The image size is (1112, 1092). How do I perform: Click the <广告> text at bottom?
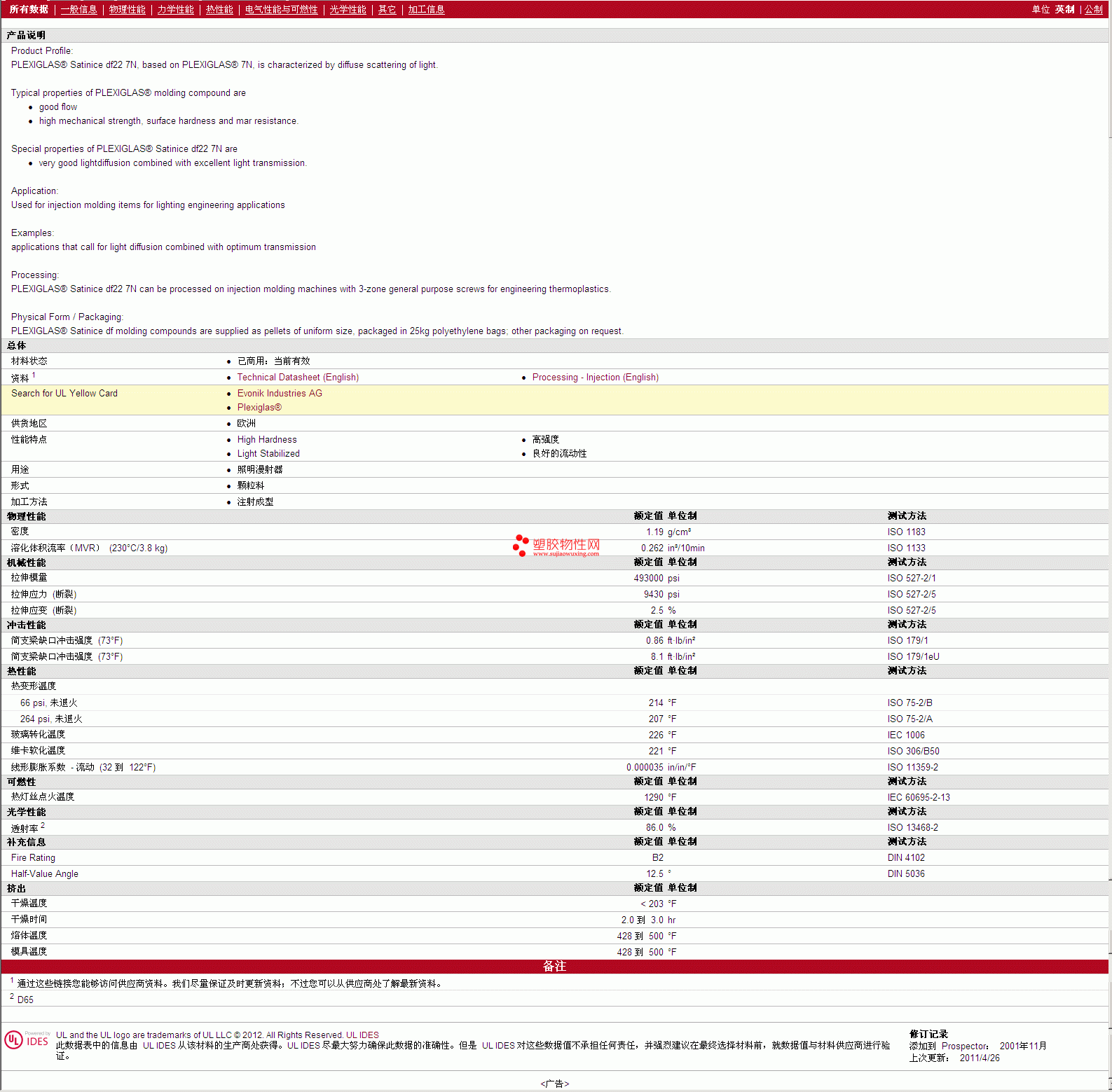(x=555, y=1084)
